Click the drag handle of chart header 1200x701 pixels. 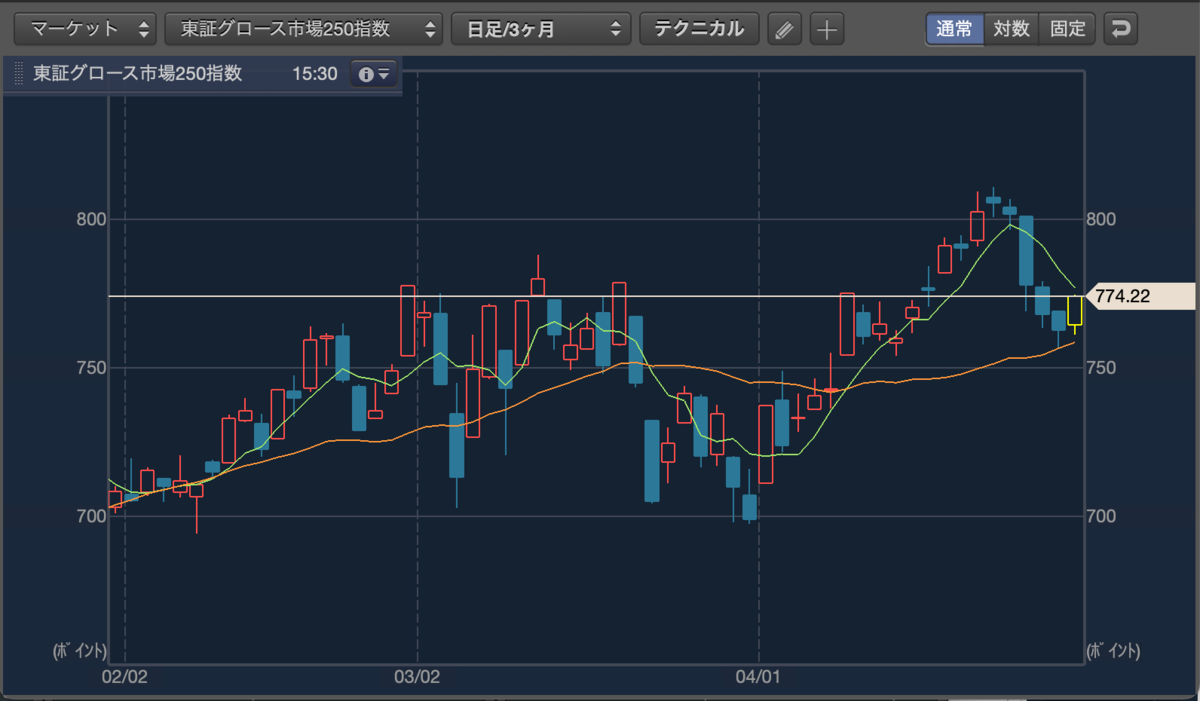click(18, 75)
